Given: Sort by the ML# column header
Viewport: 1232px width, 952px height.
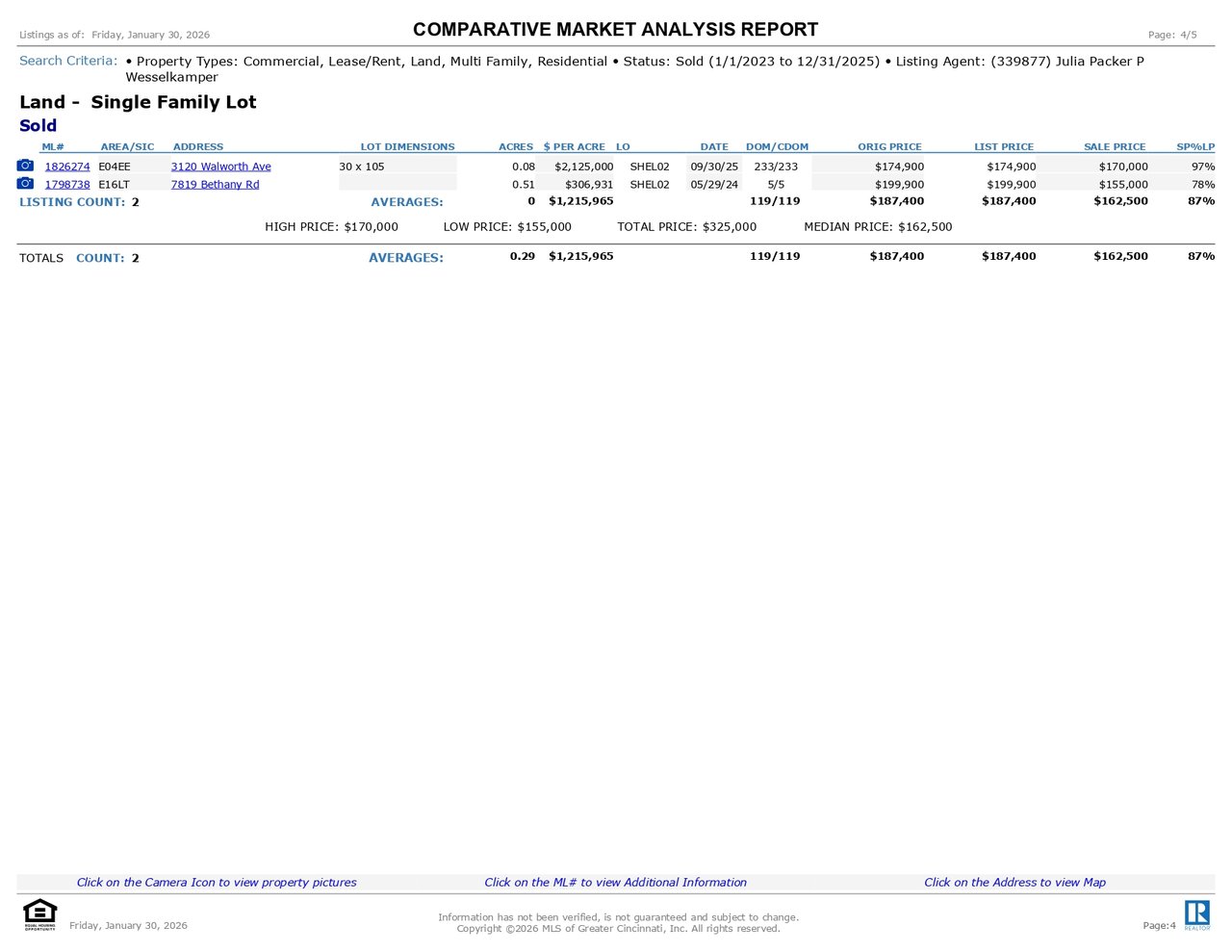Looking at the screenshot, I should point(53,146).
